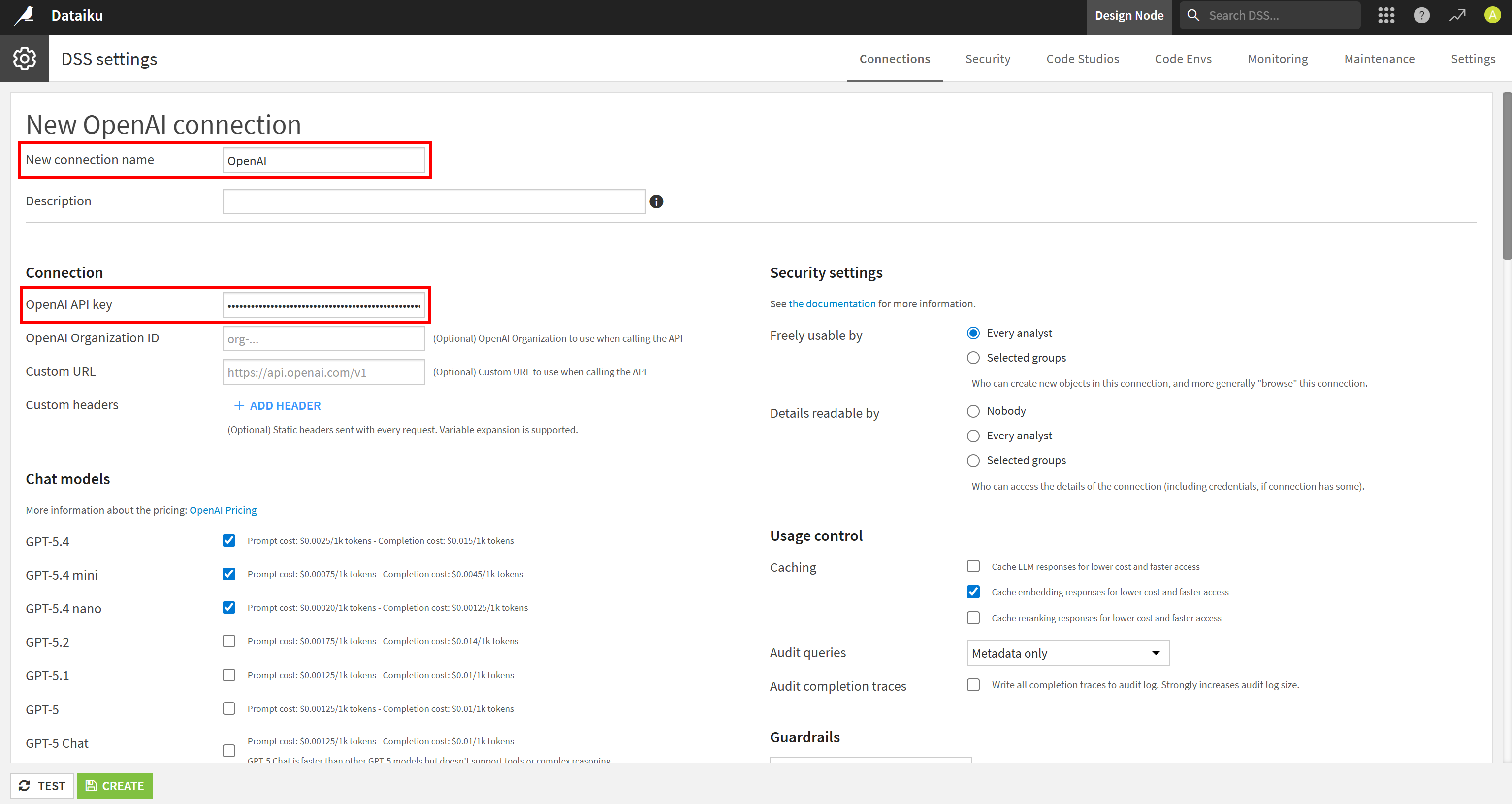Click the vertical page scrollbar
Image resolution: width=1512 pixels, height=804 pixels.
[x=1506, y=176]
